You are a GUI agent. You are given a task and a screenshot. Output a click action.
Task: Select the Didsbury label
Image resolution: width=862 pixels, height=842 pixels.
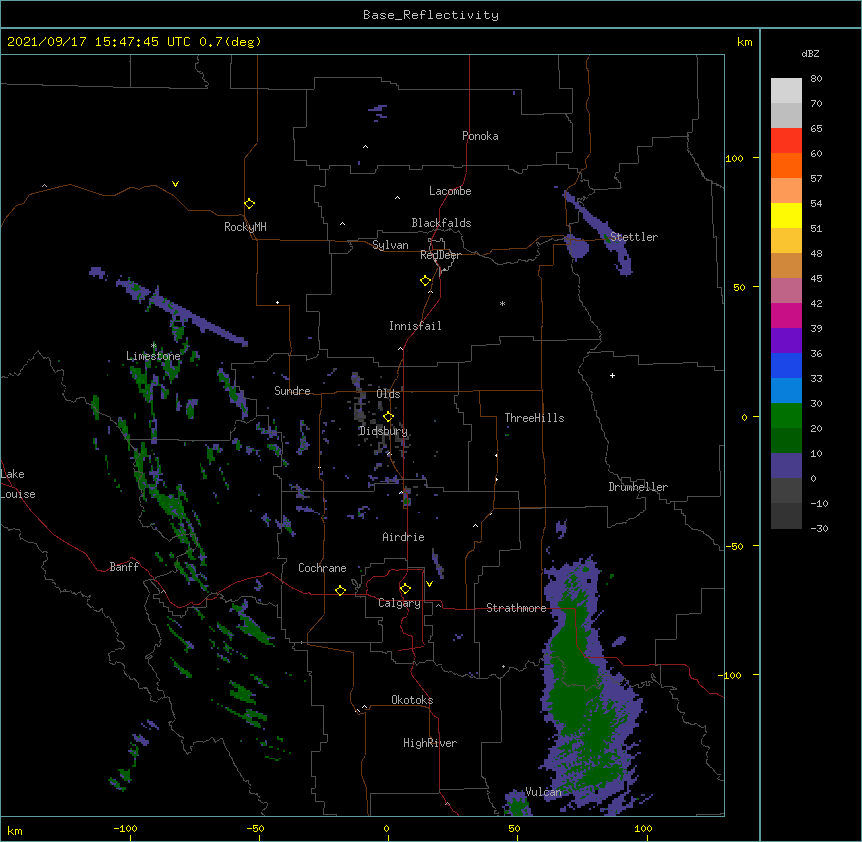point(383,431)
